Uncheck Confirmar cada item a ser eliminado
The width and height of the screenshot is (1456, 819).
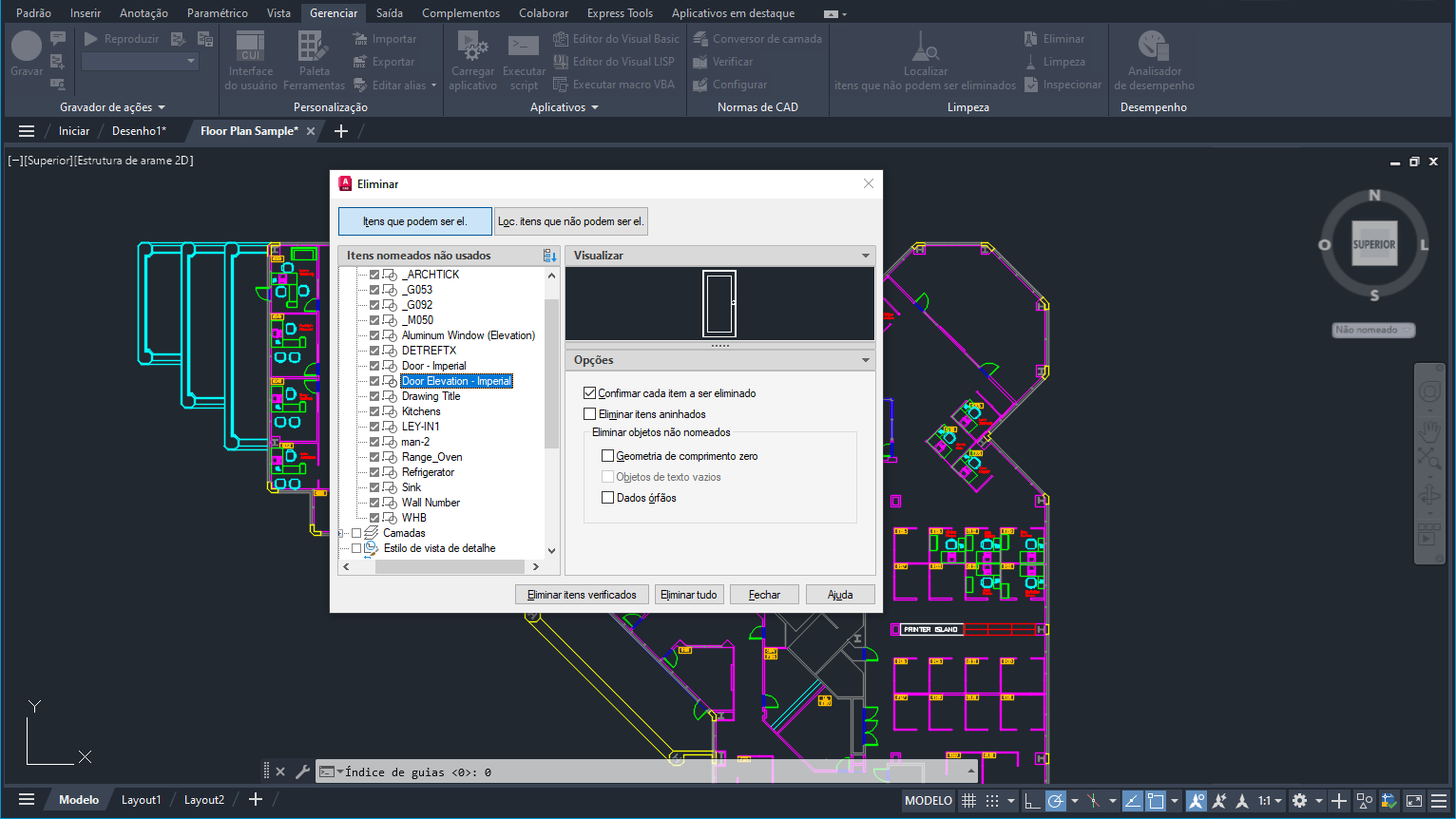(590, 393)
